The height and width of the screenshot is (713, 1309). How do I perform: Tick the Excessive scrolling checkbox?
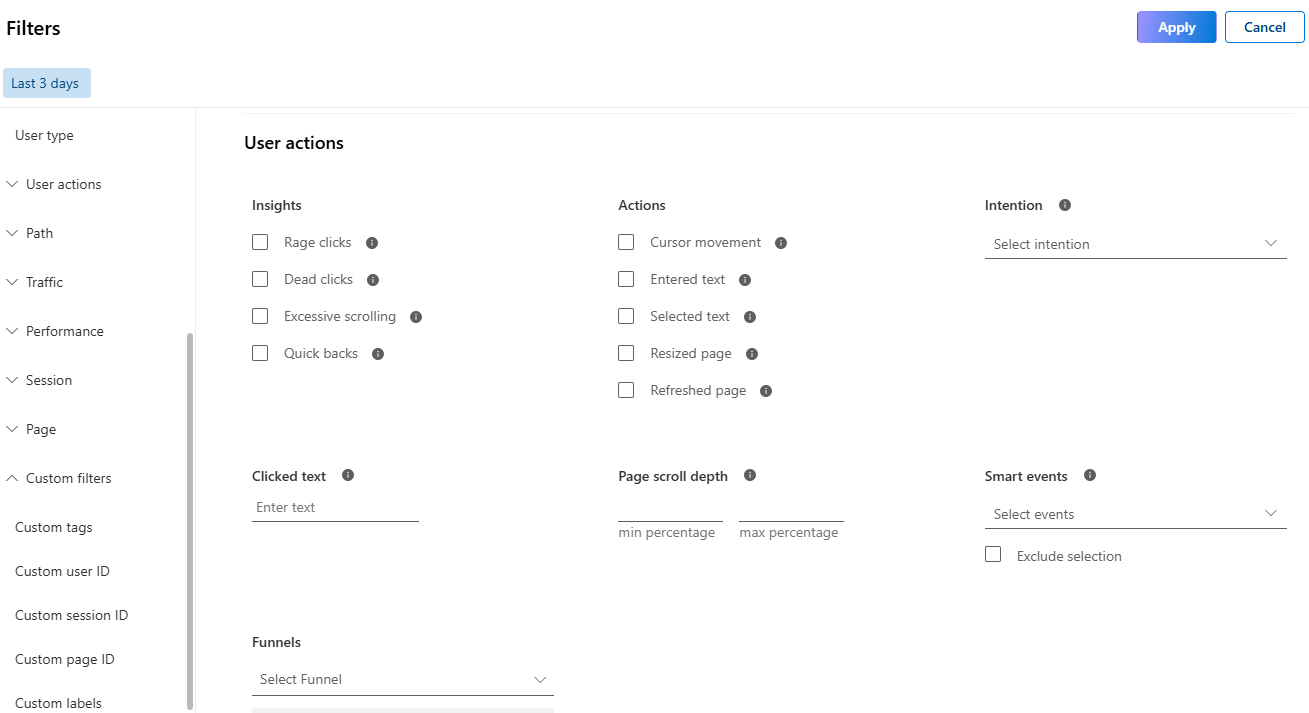pos(260,316)
